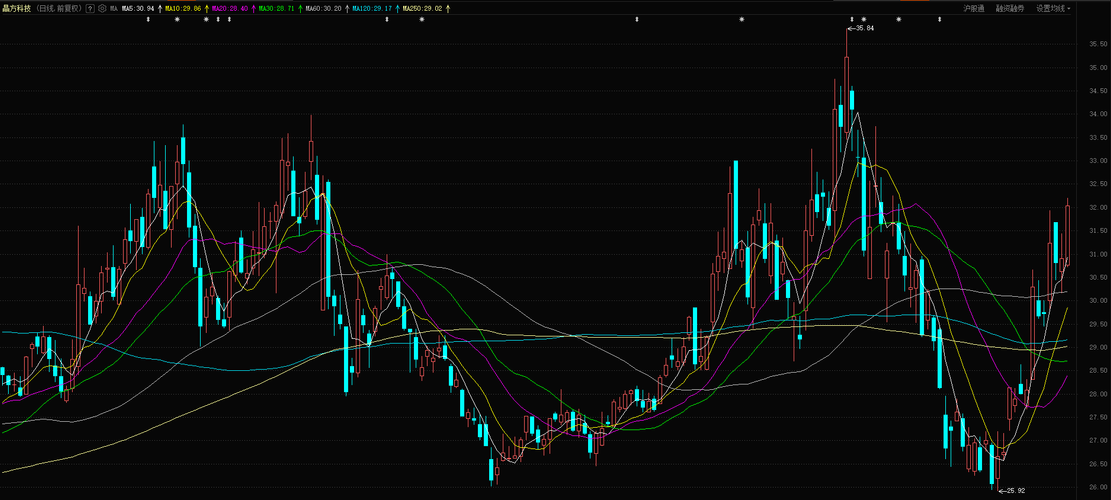Click the green arrow after MA30:28.71

point(300,8)
